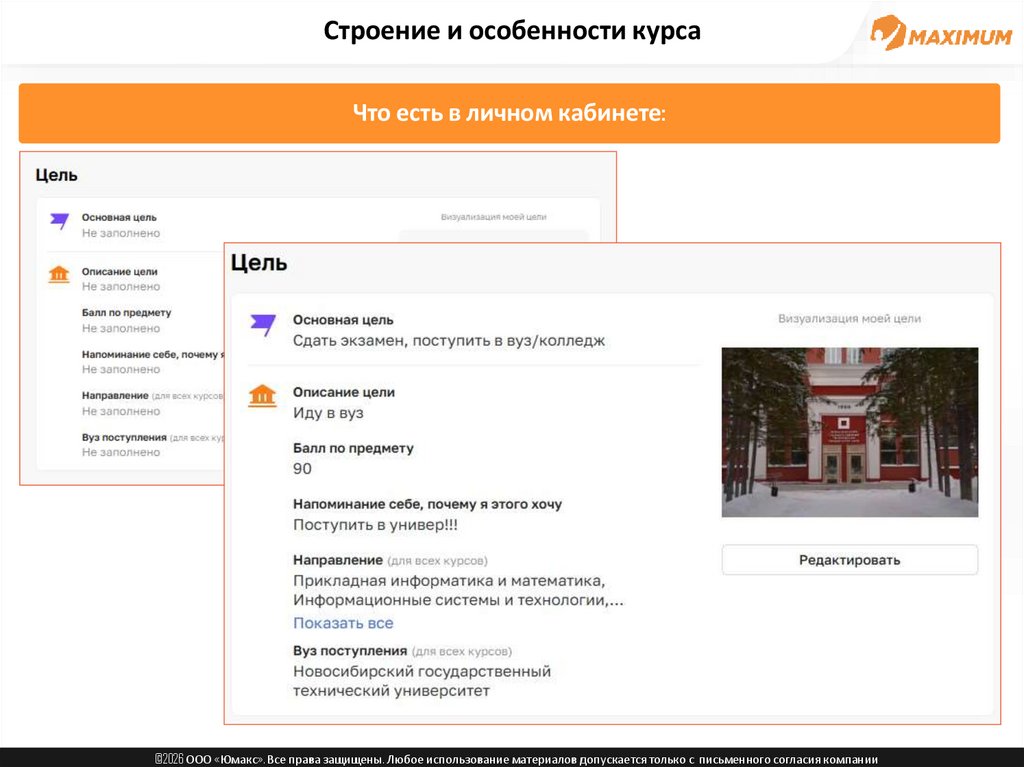The width and height of the screenshot is (1024, 767).
Task: Click purple flag icon beside filled Основная цель
Action: pos(262,325)
